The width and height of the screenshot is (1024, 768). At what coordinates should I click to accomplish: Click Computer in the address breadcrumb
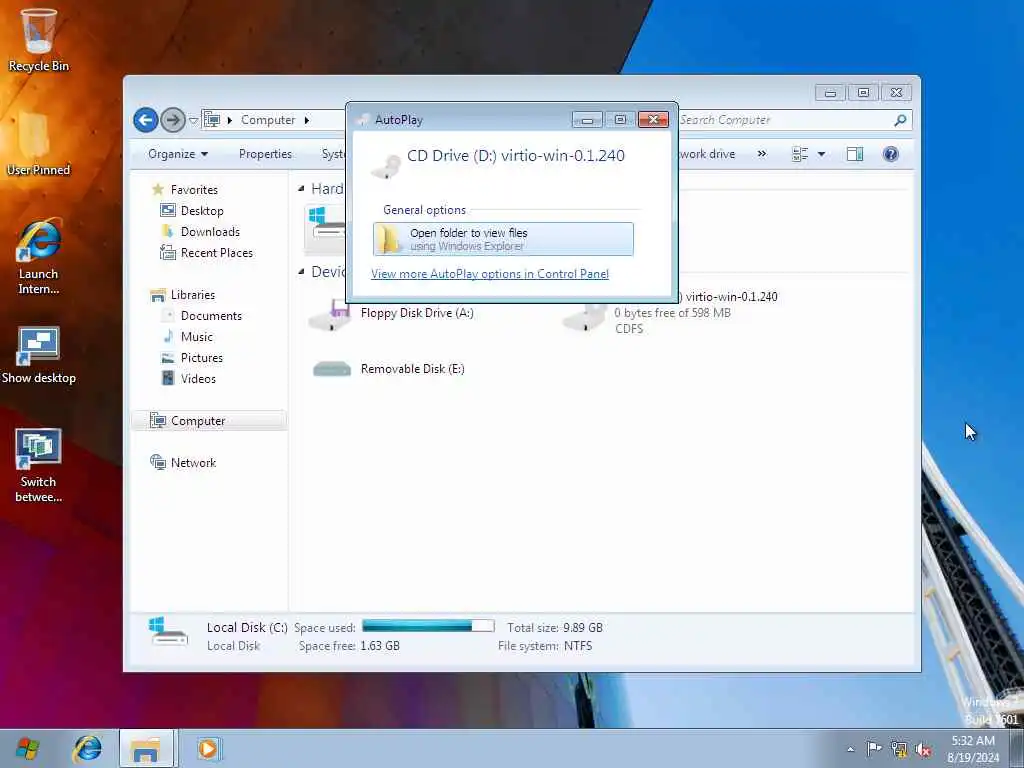(x=268, y=120)
